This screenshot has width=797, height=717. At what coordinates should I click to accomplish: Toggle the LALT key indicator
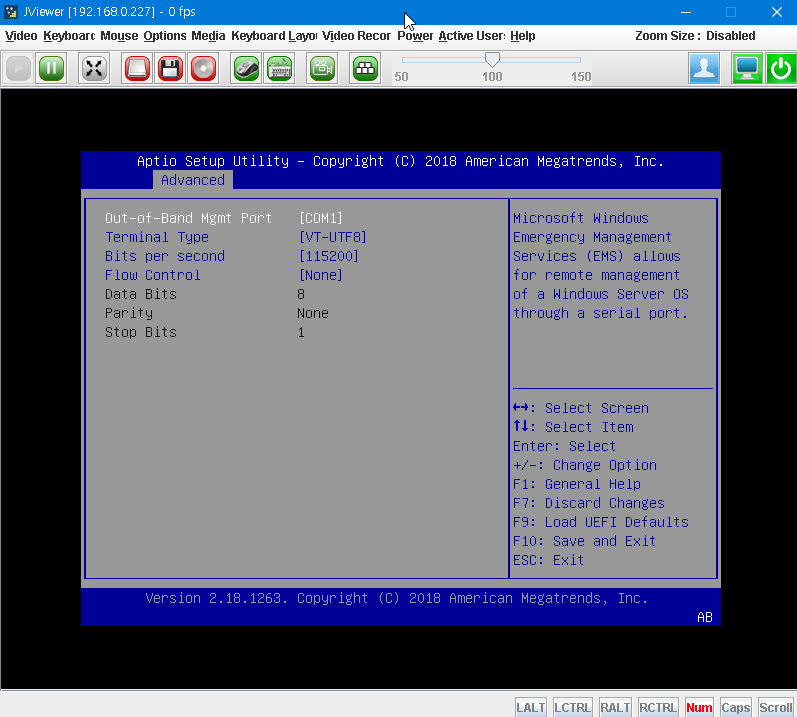[531, 707]
